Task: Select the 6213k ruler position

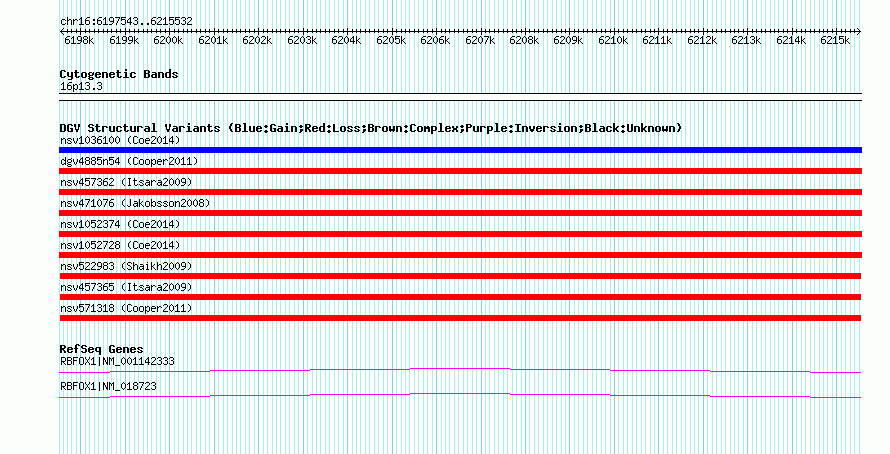Action: pos(747,41)
